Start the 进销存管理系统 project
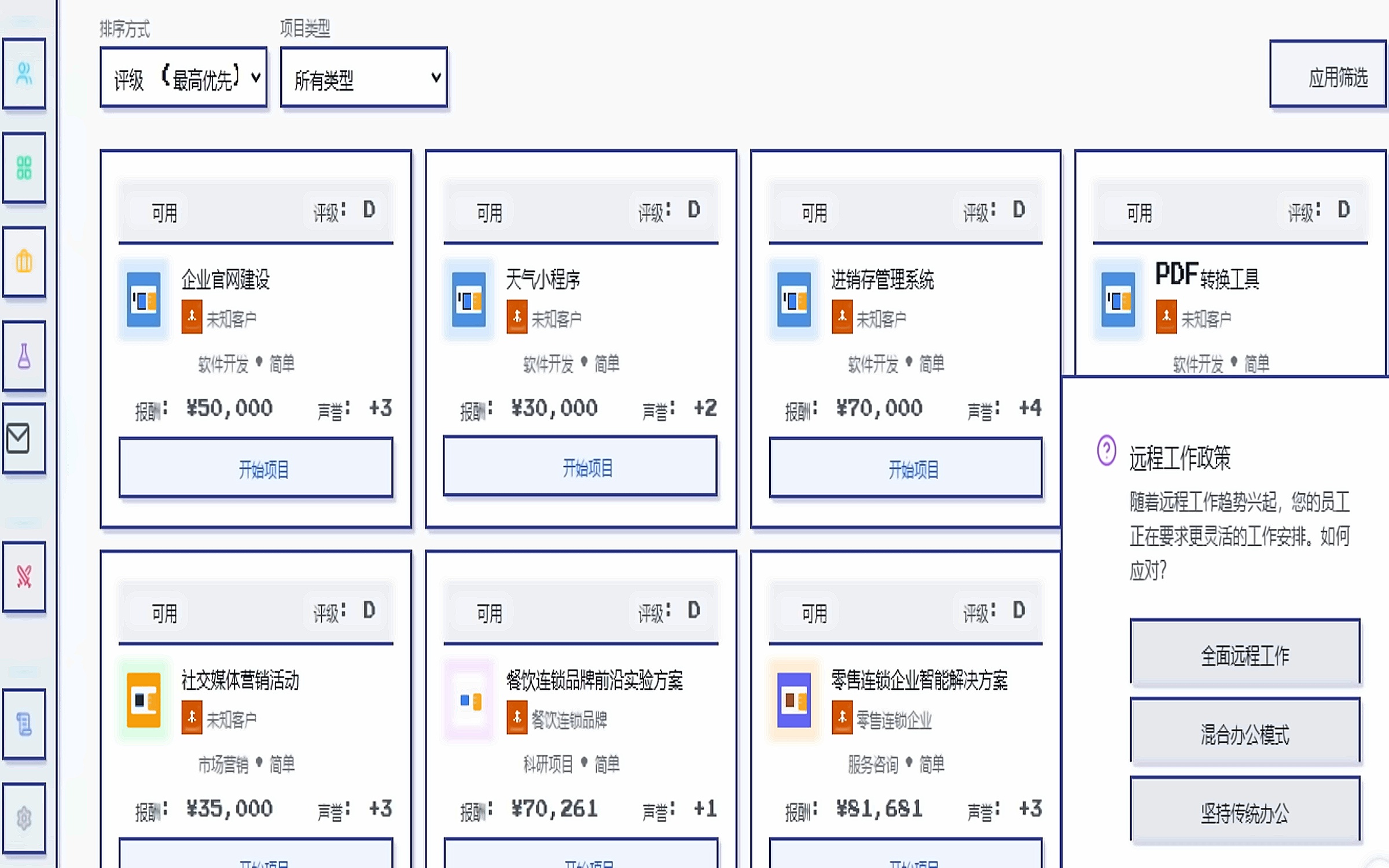Viewport: 1389px width, 868px height. coord(906,468)
